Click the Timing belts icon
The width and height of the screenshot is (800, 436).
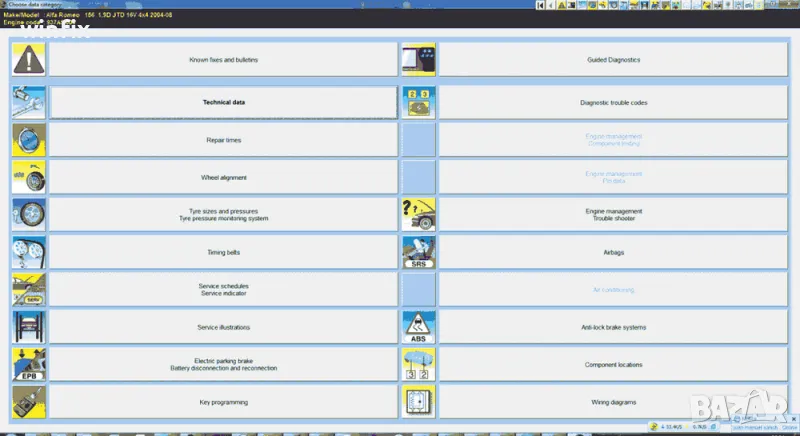pos(28,252)
